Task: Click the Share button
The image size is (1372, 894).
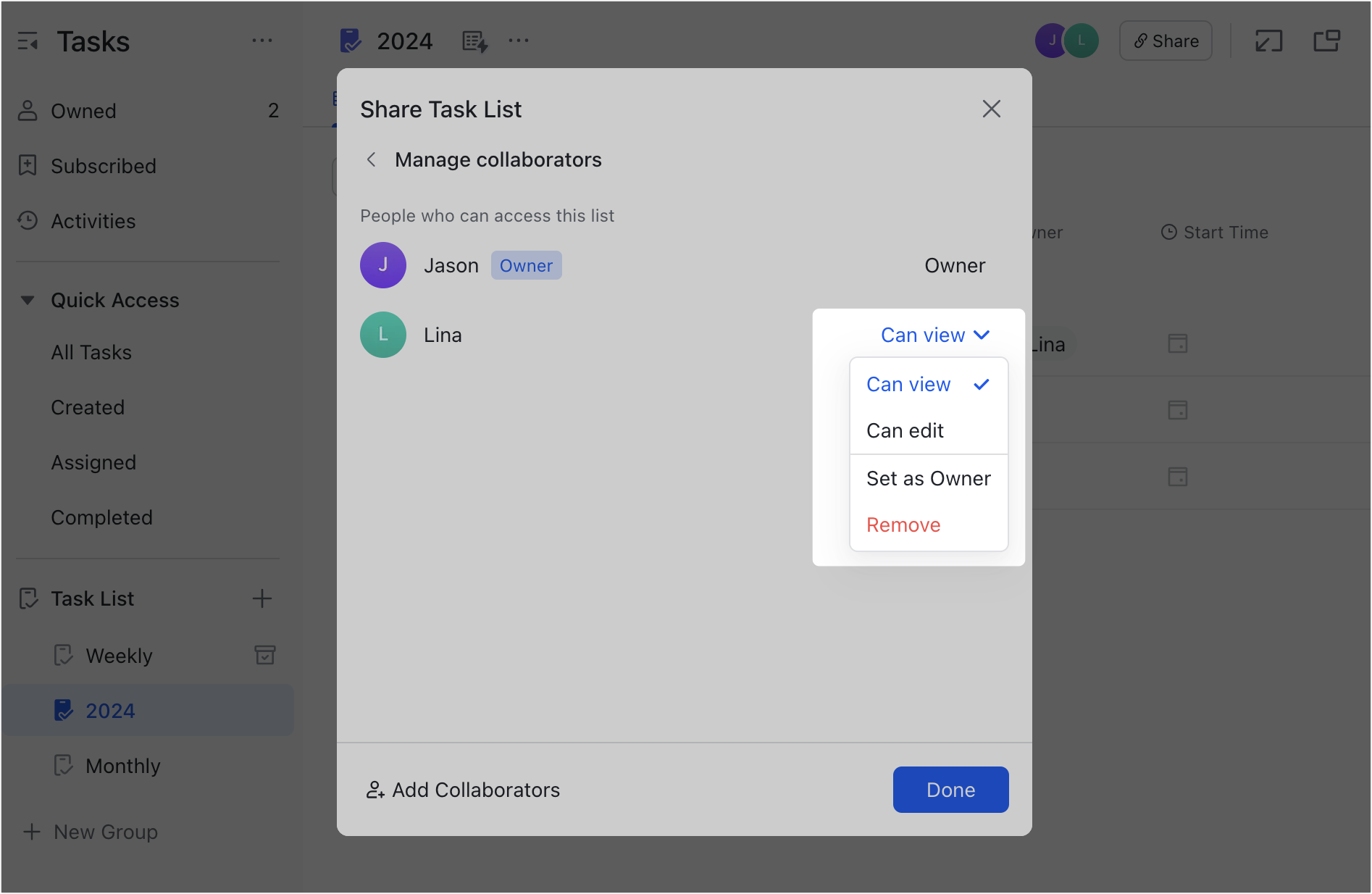Action: pyautogui.click(x=1165, y=41)
